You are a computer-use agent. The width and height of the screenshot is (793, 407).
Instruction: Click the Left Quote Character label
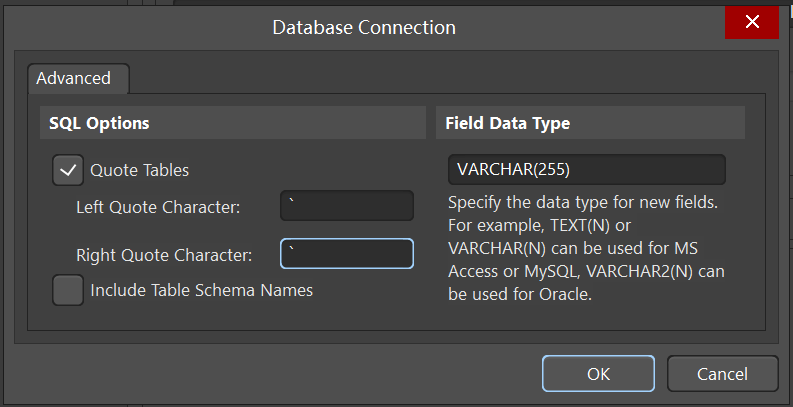click(x=158, y=207)
